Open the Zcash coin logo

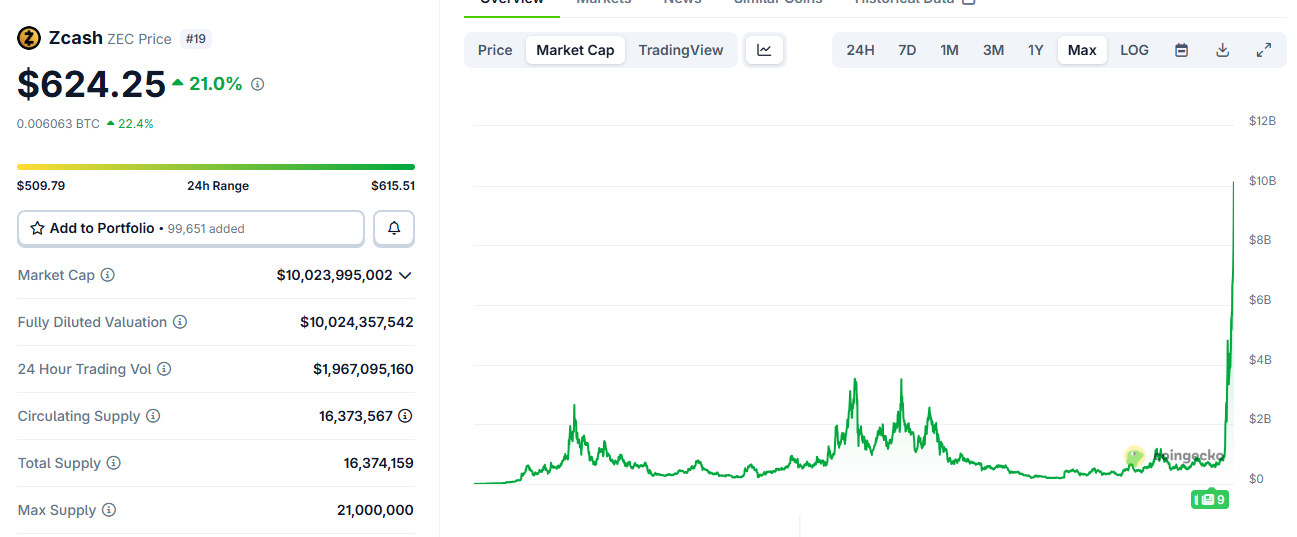(29, 38)
